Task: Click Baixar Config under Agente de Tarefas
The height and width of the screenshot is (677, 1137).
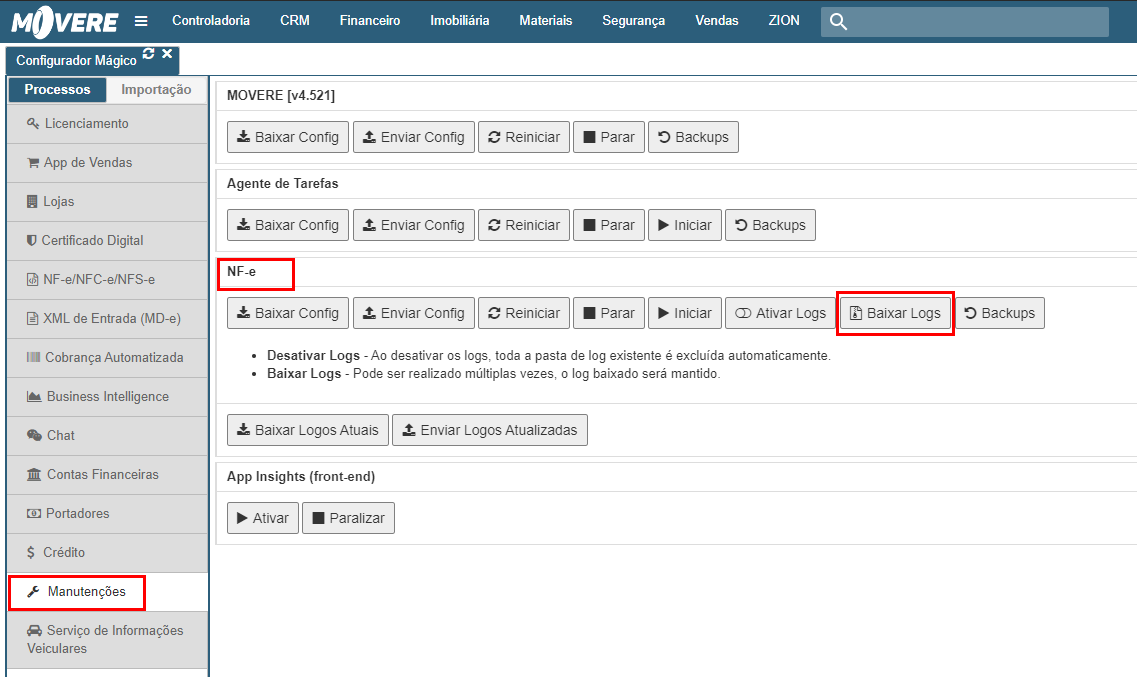Action: pos(288,225)
